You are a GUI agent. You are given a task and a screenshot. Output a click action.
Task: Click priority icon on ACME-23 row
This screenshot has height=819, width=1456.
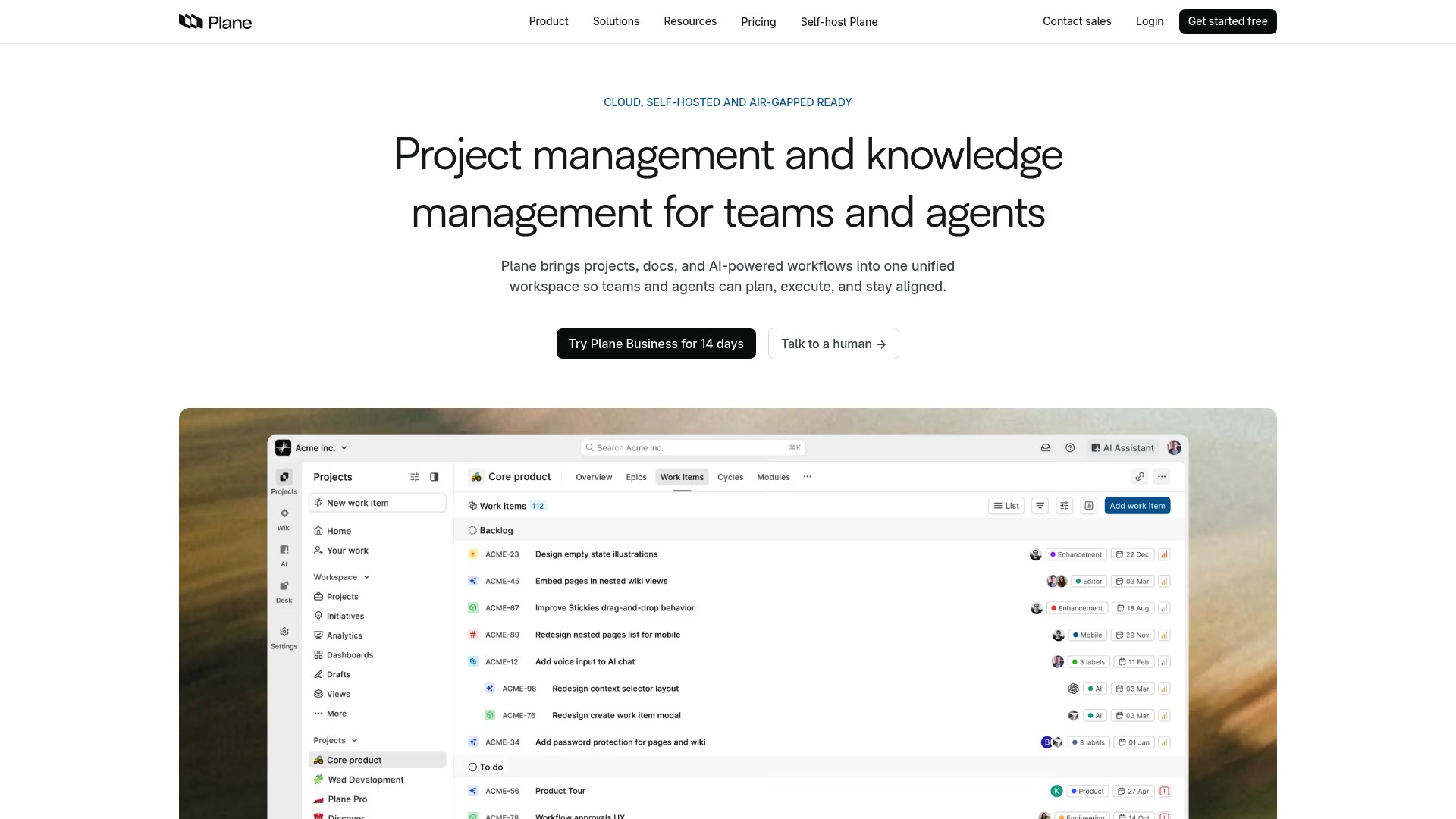point(1164,554)
